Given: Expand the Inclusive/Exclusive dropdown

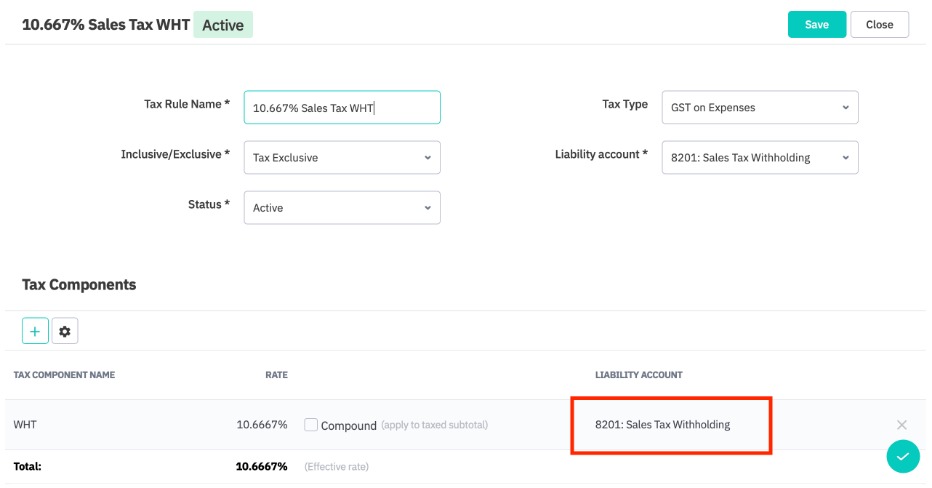Looking at the screenshot, I should 341,157.
